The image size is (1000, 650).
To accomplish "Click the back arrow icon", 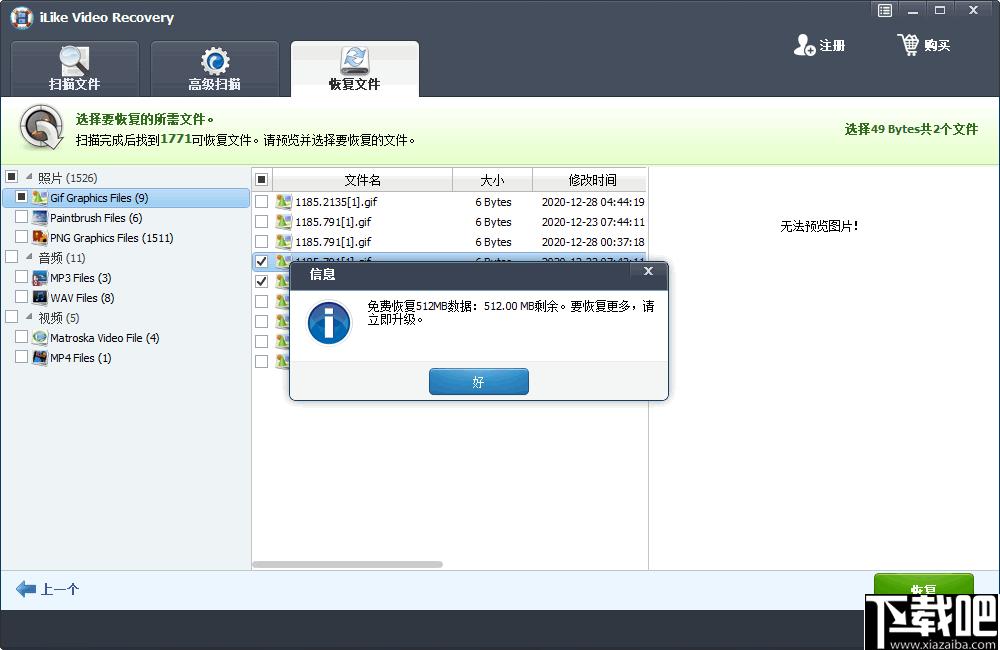I will [x=26, y=589].
